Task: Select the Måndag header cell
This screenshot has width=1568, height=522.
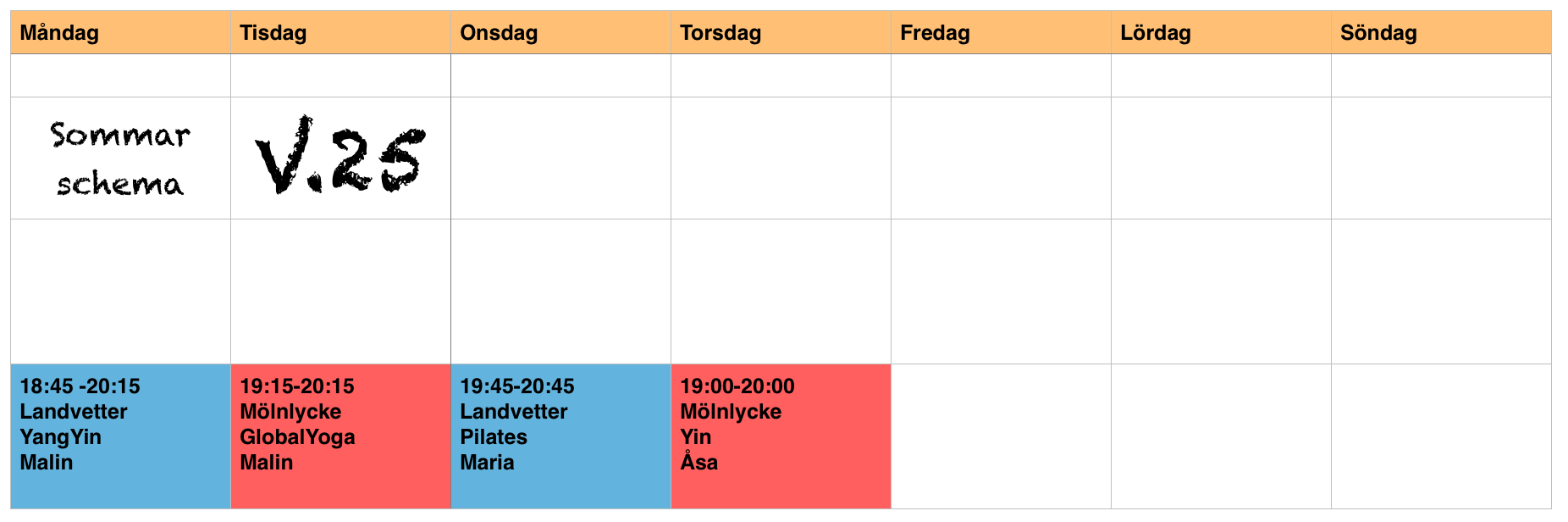Action: click(x=120, y=32)
